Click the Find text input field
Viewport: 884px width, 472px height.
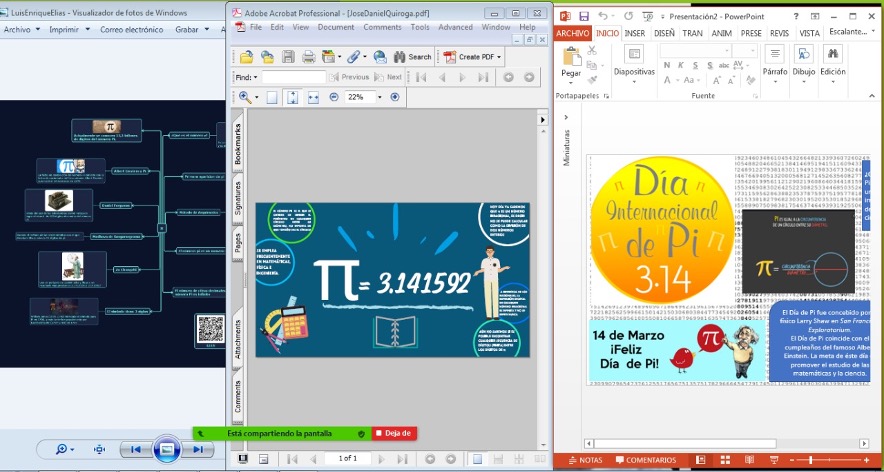point(293,77)
